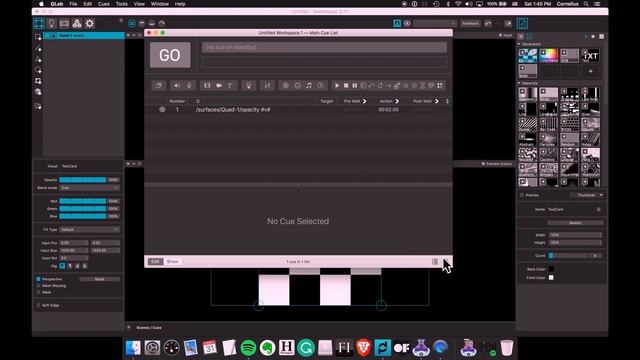Select the Quad-1 surface in the list
Screen dimensions: 640x360
pos(84,36)
